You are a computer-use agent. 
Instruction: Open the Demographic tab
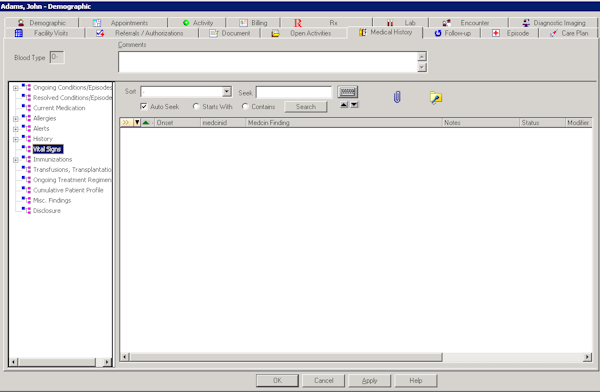tap(41, 23)
